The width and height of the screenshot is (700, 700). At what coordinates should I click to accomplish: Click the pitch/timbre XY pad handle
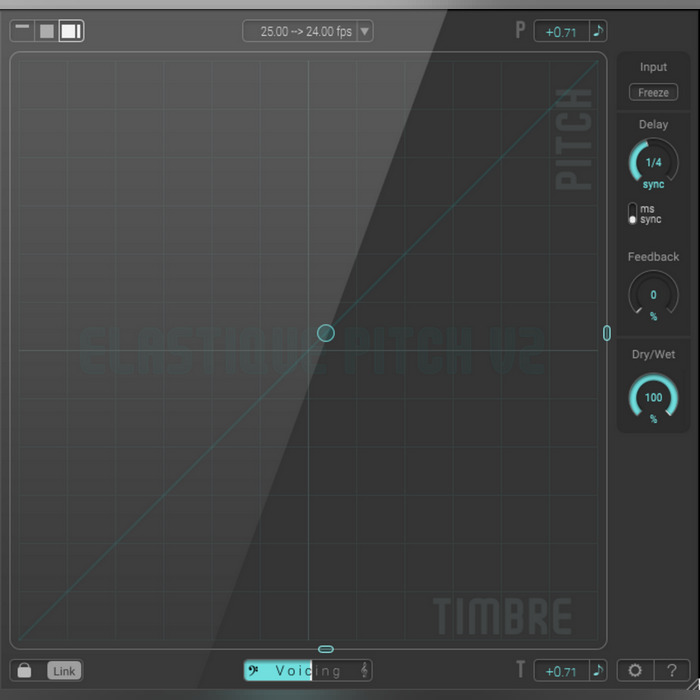tap(326, 333)
